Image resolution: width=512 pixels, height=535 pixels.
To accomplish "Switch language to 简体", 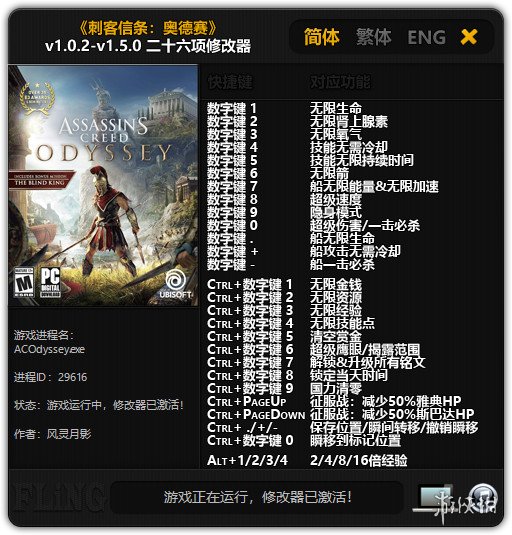I will coord(321,37).
